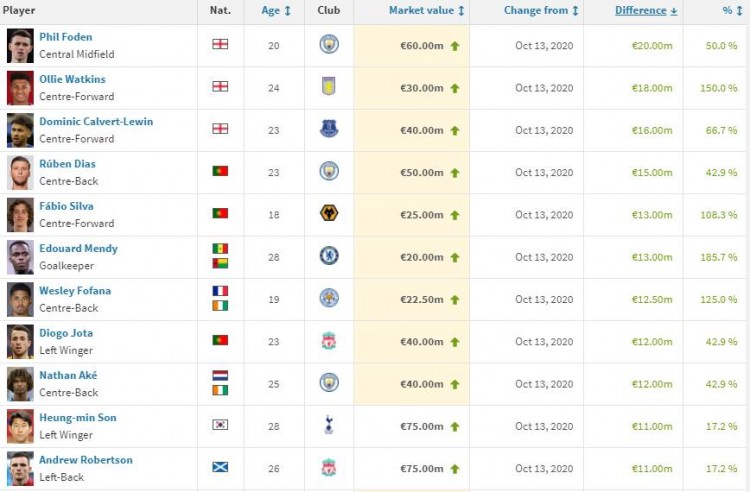Click Edouard Mendy portrait thumbnail
The height and width of the screenshot is (492, 750).
pyautogui.click(x=20, y=257)
